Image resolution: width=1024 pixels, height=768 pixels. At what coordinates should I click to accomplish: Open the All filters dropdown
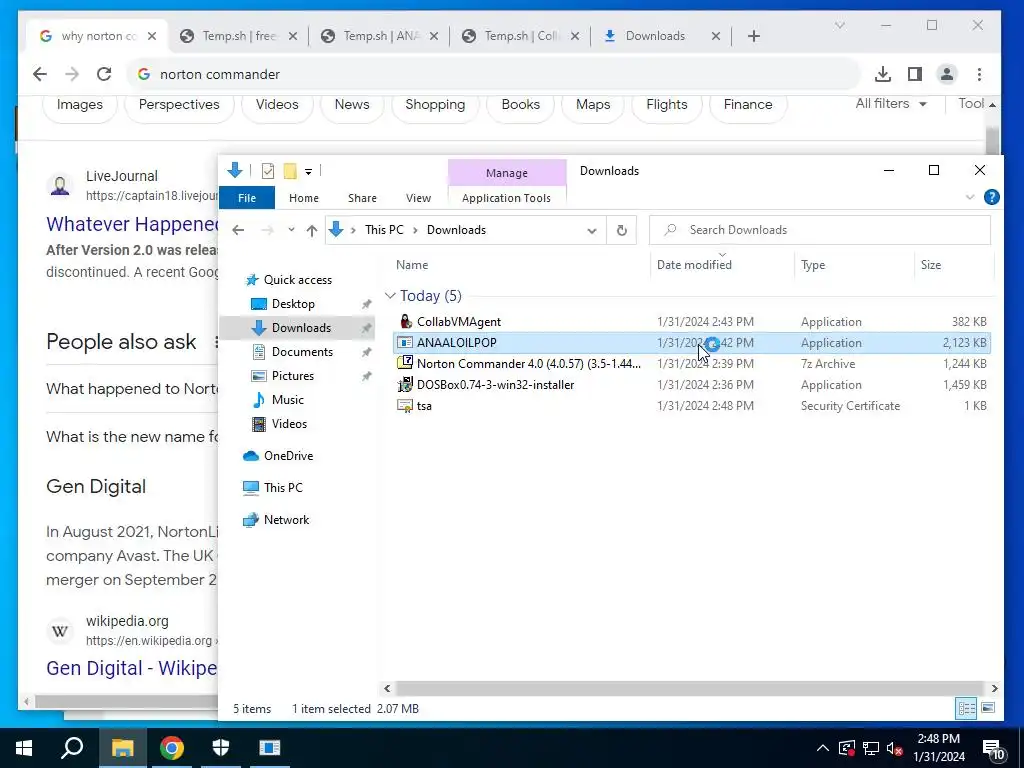pos(891,104)
